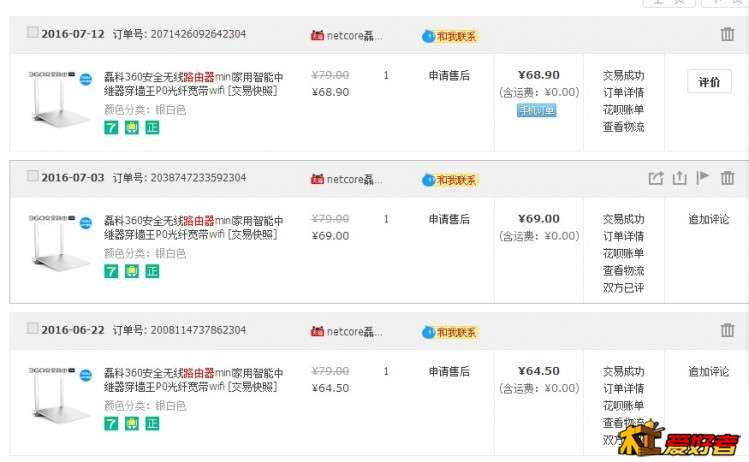This screenshot has width=749, height=462.
Task: Tick the checkbox for order 2016-07-03
Action: point(32,176)
